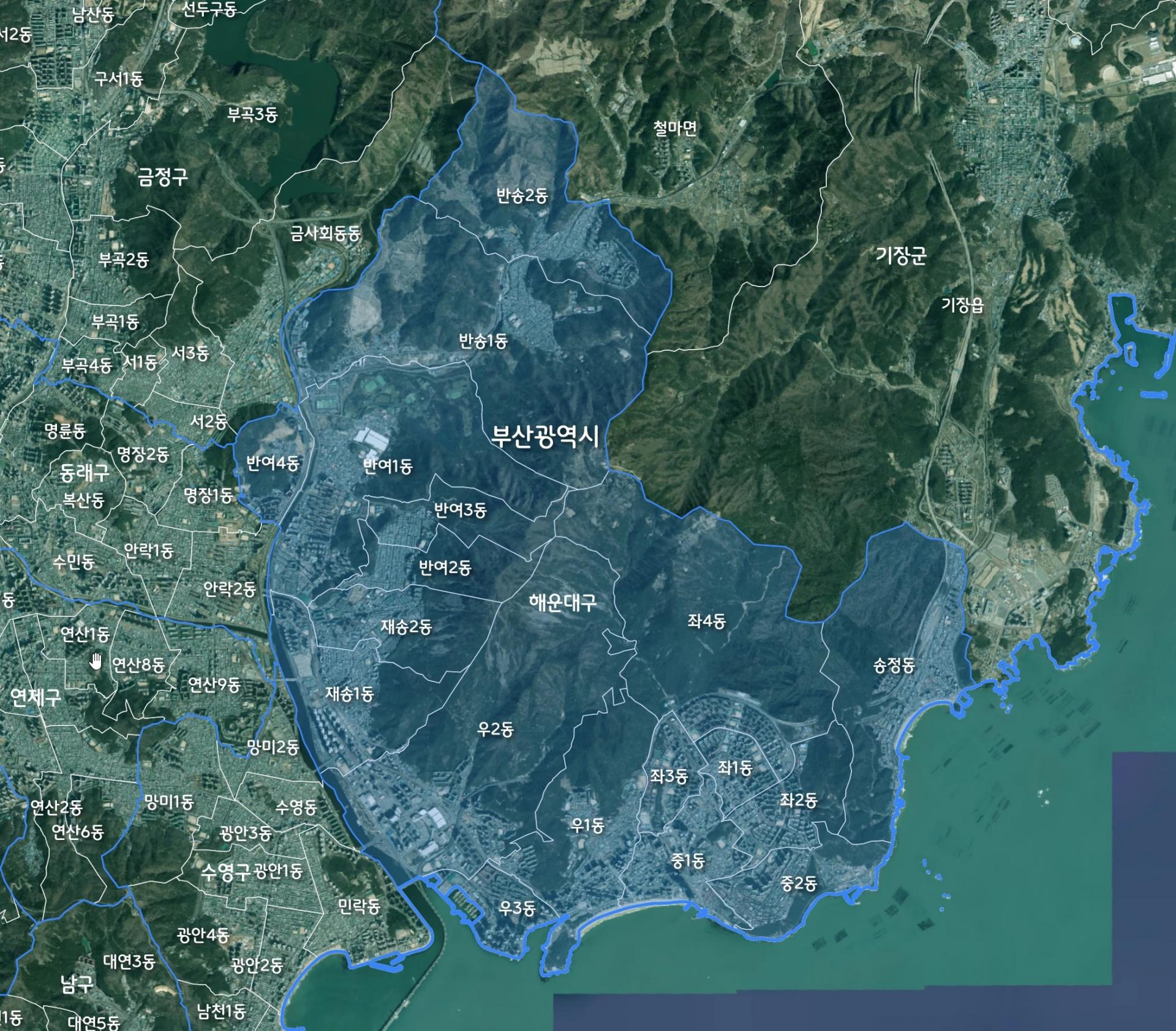Click the 반여1동 neighborhood label
Image resolution: width=1176 pixels, height=1031 pixels.
pos(388,467)
